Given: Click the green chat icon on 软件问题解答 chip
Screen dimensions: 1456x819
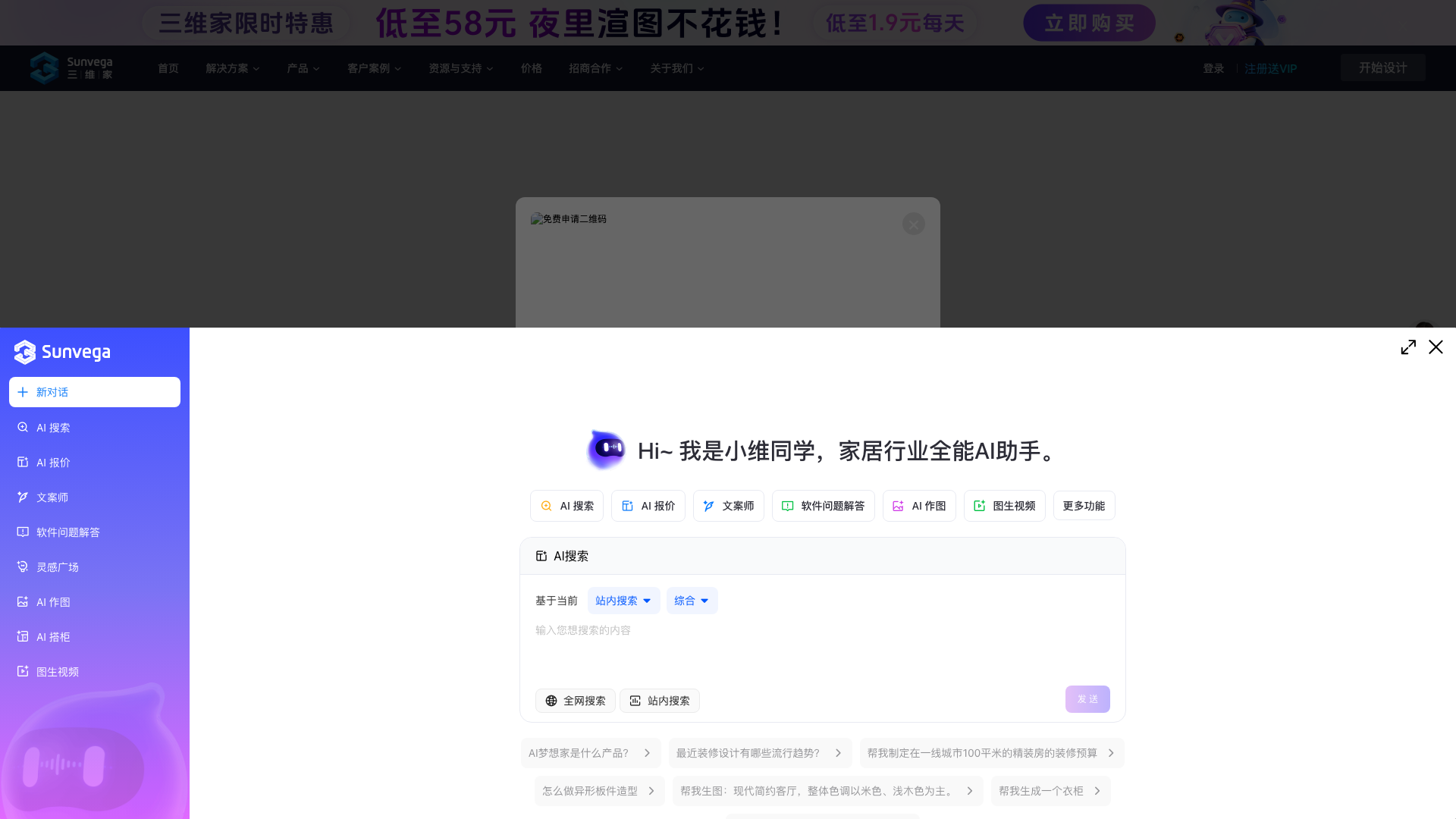Looking at the screenshot, I should 788,506.
